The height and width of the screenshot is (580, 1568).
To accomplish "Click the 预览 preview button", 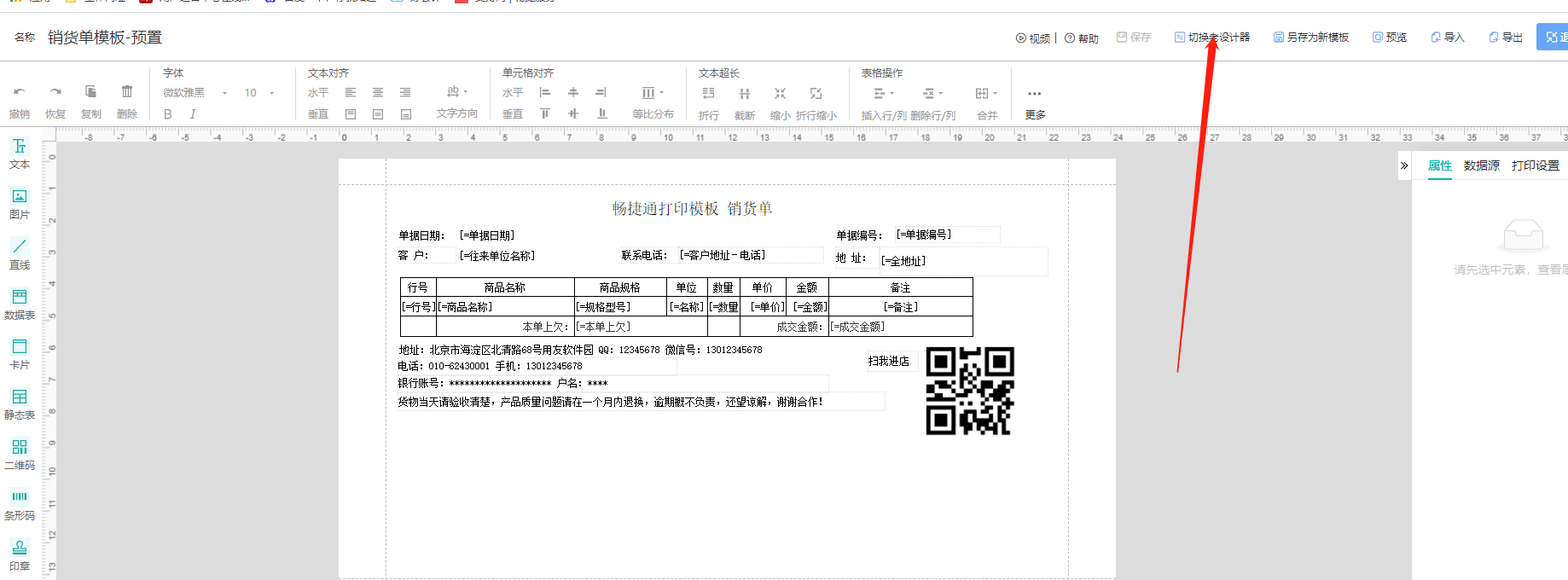I will 1390,38.
